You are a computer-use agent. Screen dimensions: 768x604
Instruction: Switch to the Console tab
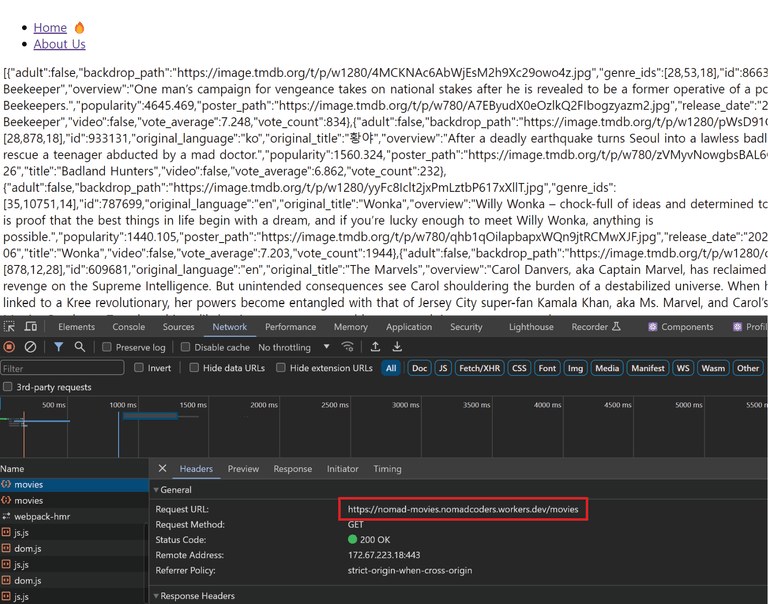pos(129,327)
